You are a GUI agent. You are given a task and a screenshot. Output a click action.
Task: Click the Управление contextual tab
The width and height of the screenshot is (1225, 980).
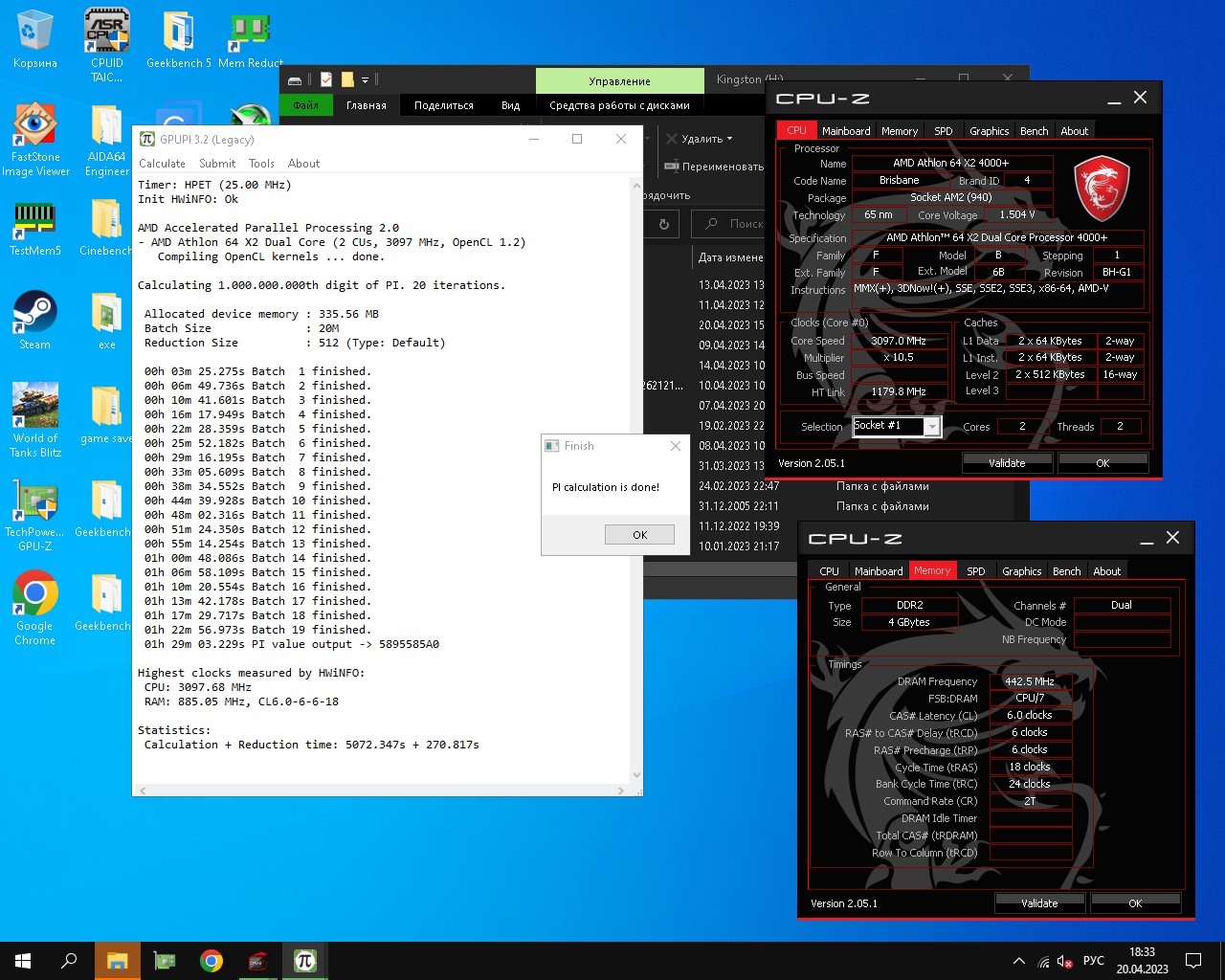619,81
